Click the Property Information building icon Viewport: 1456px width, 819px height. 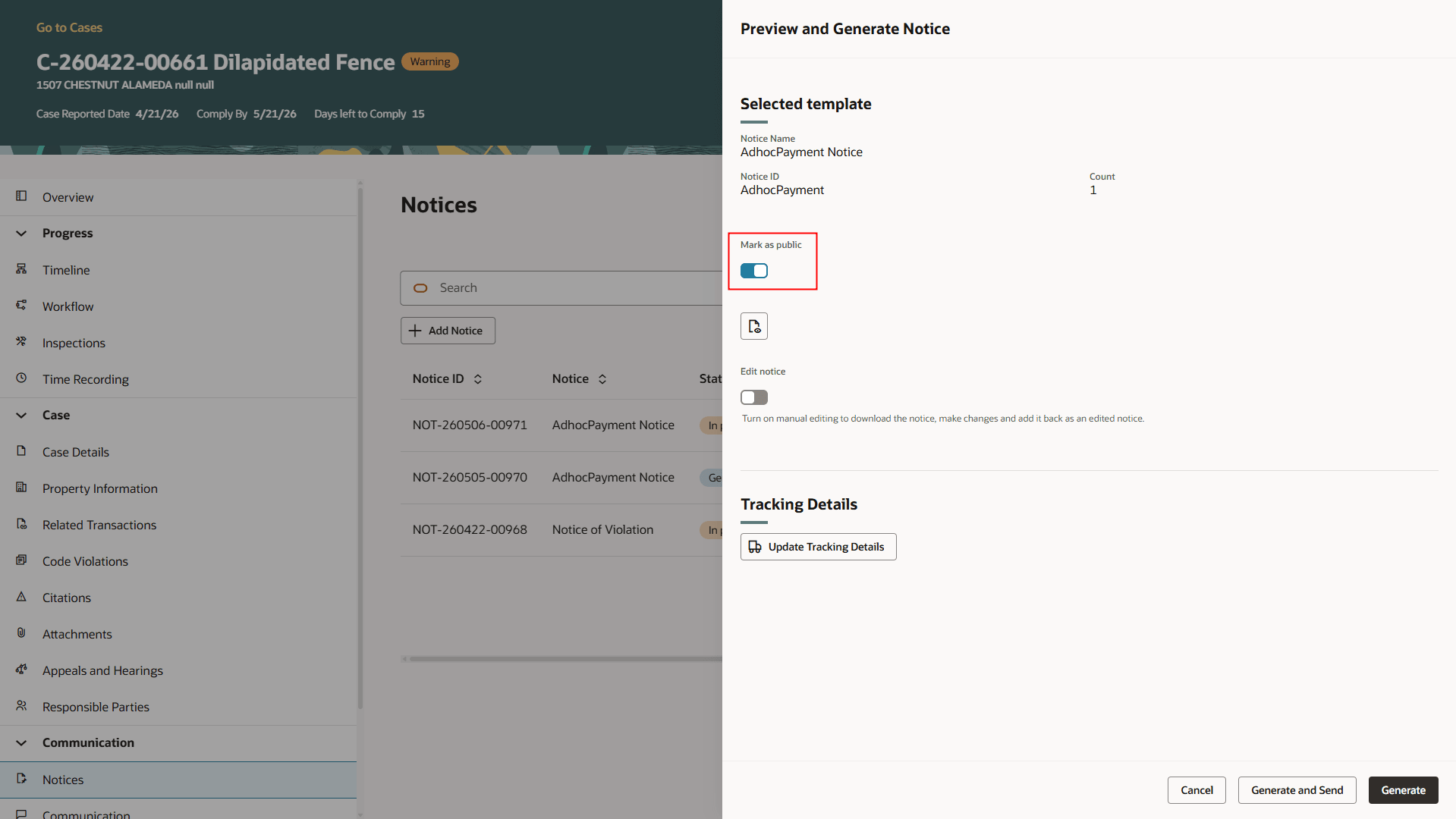(x=21, y=488)
